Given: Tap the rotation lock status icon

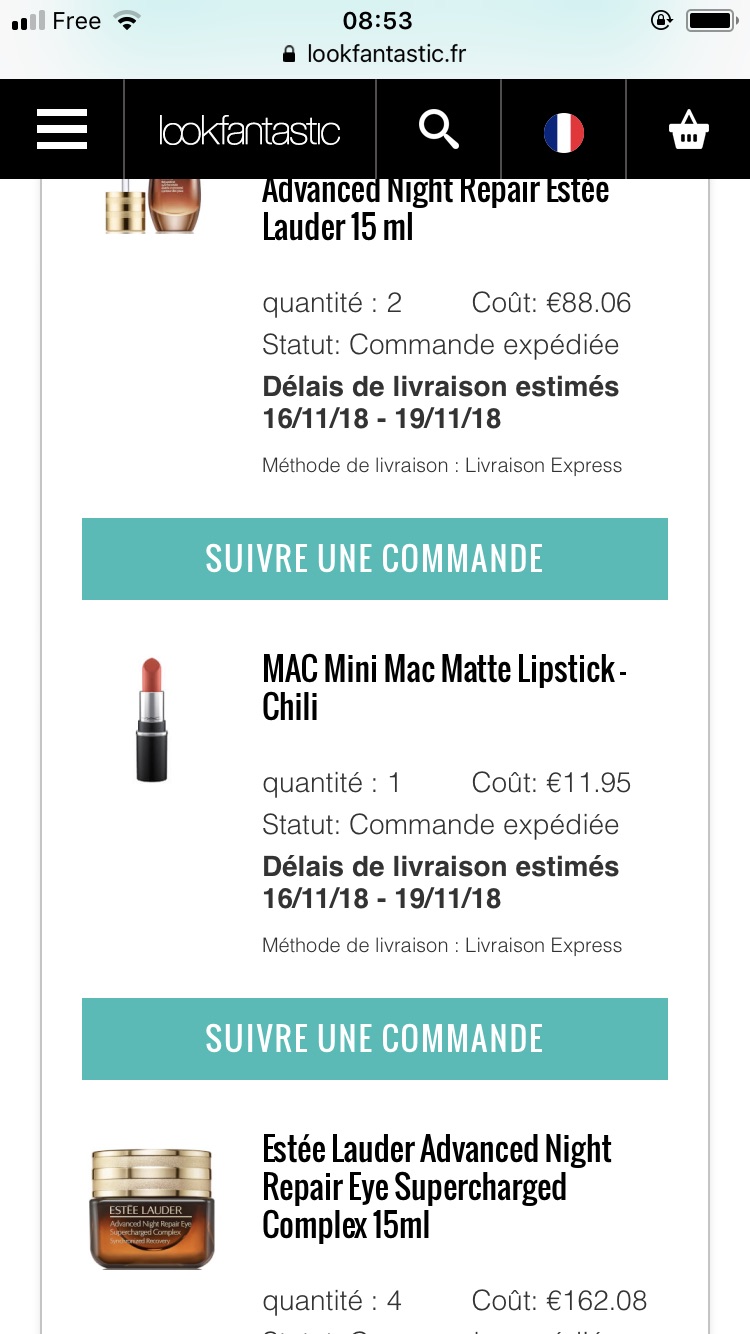Looking at the screenshot, I should [660, 20].
